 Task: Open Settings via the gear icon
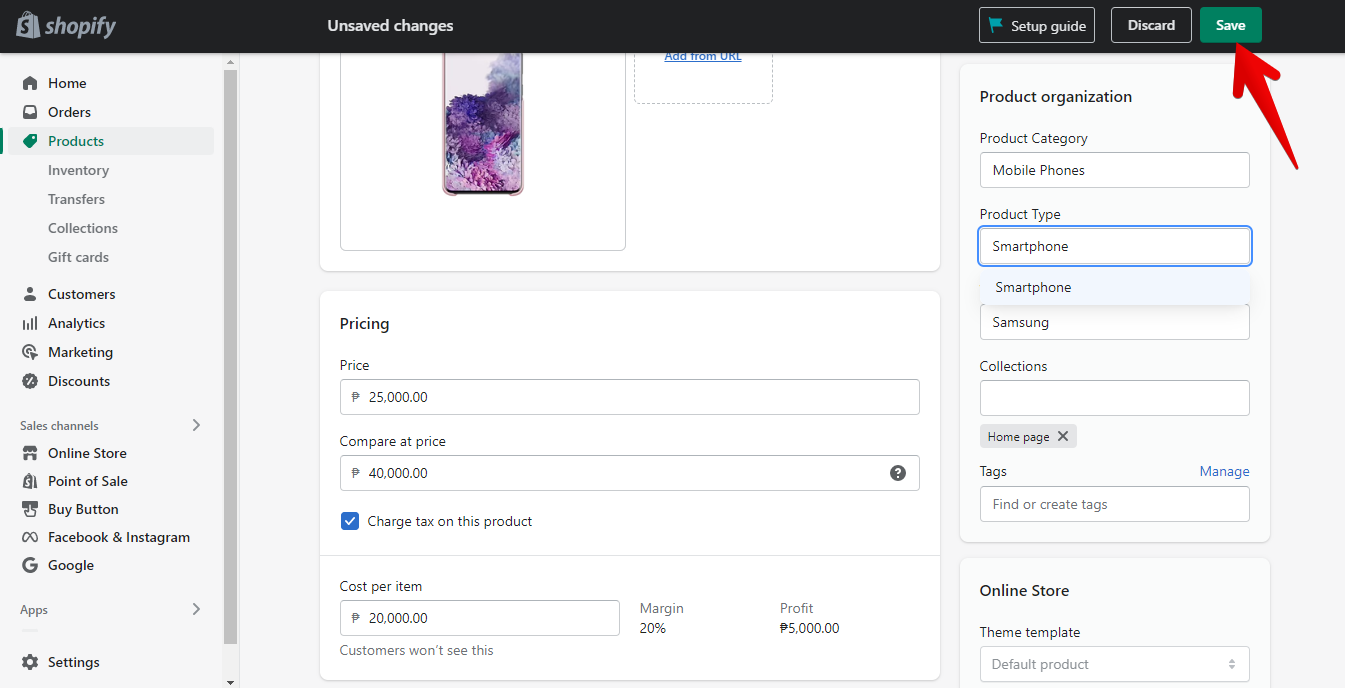(30, 662)
